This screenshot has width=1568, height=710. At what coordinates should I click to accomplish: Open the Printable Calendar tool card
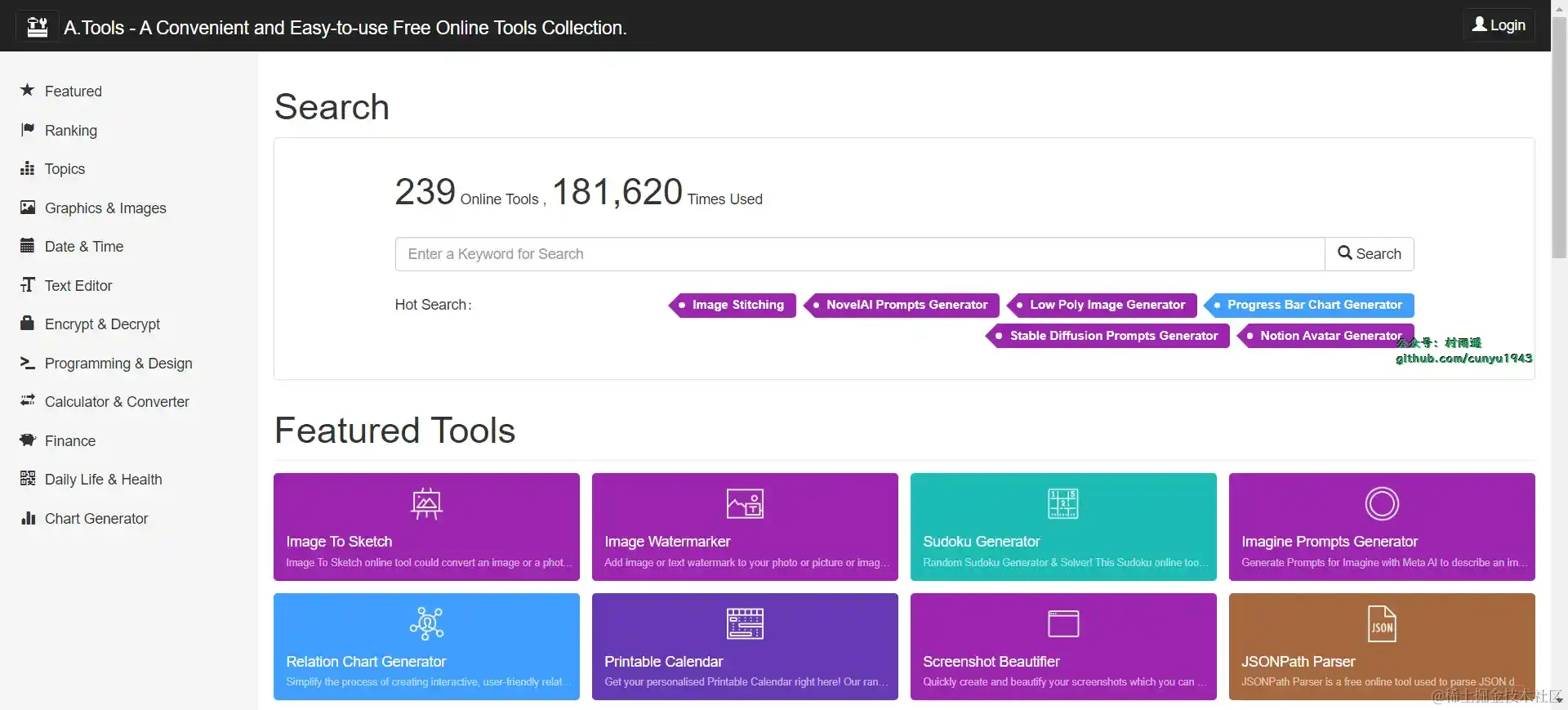(x=745, y=646)
